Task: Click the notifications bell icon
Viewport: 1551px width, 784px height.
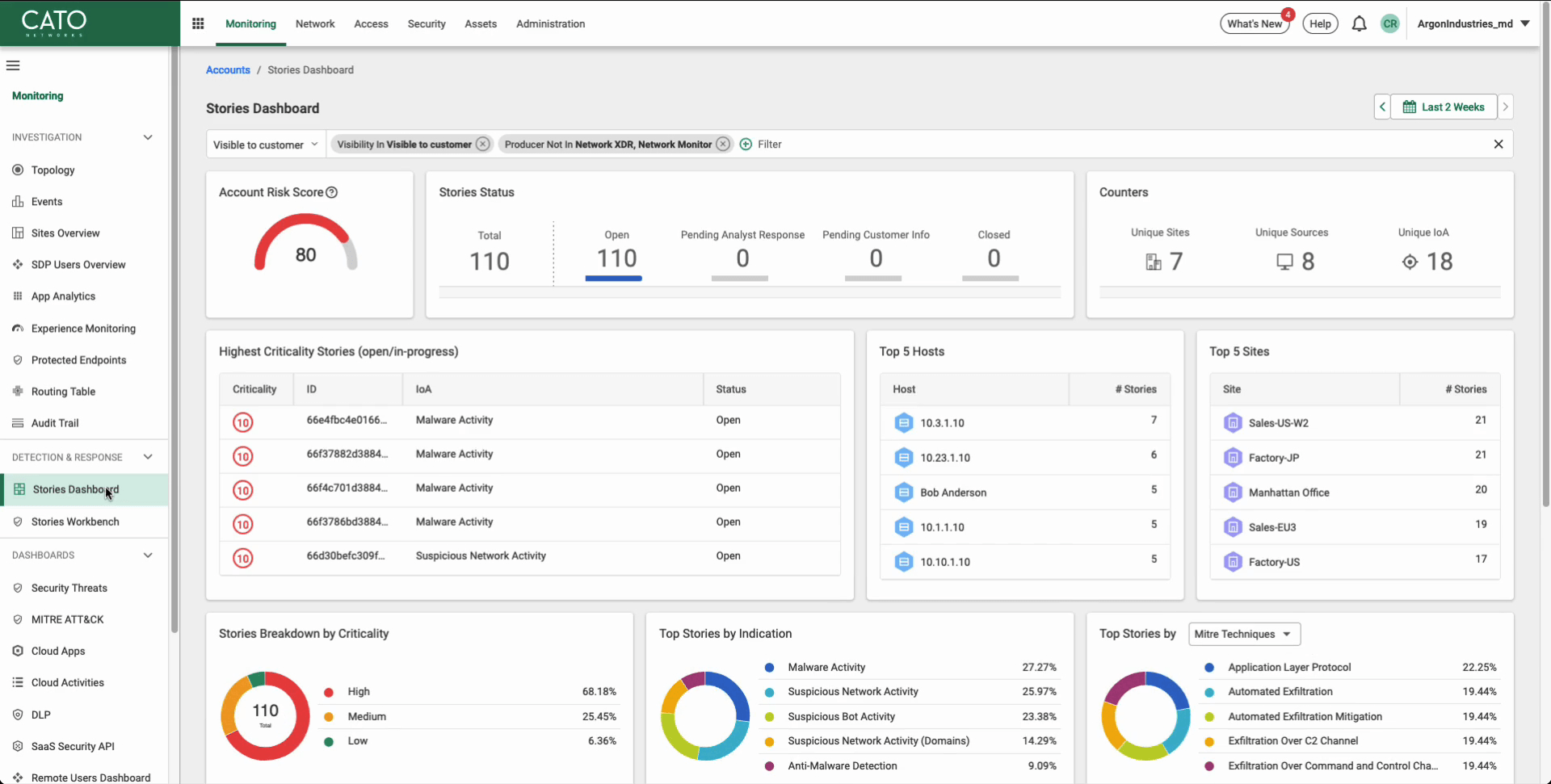Action: (x=1359, y=23)
